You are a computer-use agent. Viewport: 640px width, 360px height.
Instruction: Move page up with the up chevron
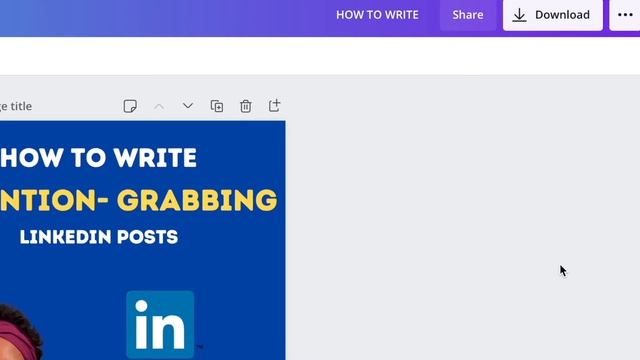[159, 107]
